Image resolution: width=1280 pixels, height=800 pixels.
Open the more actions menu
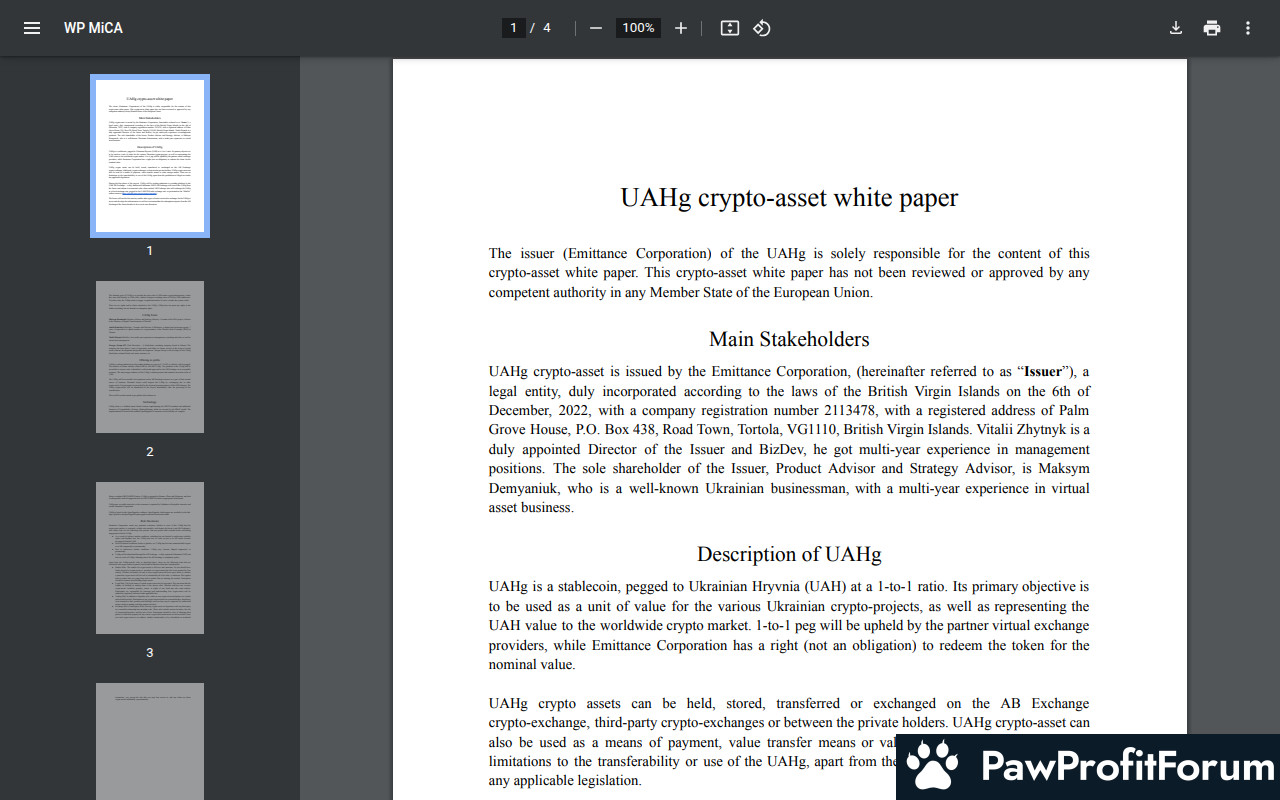click(1248, 28)
